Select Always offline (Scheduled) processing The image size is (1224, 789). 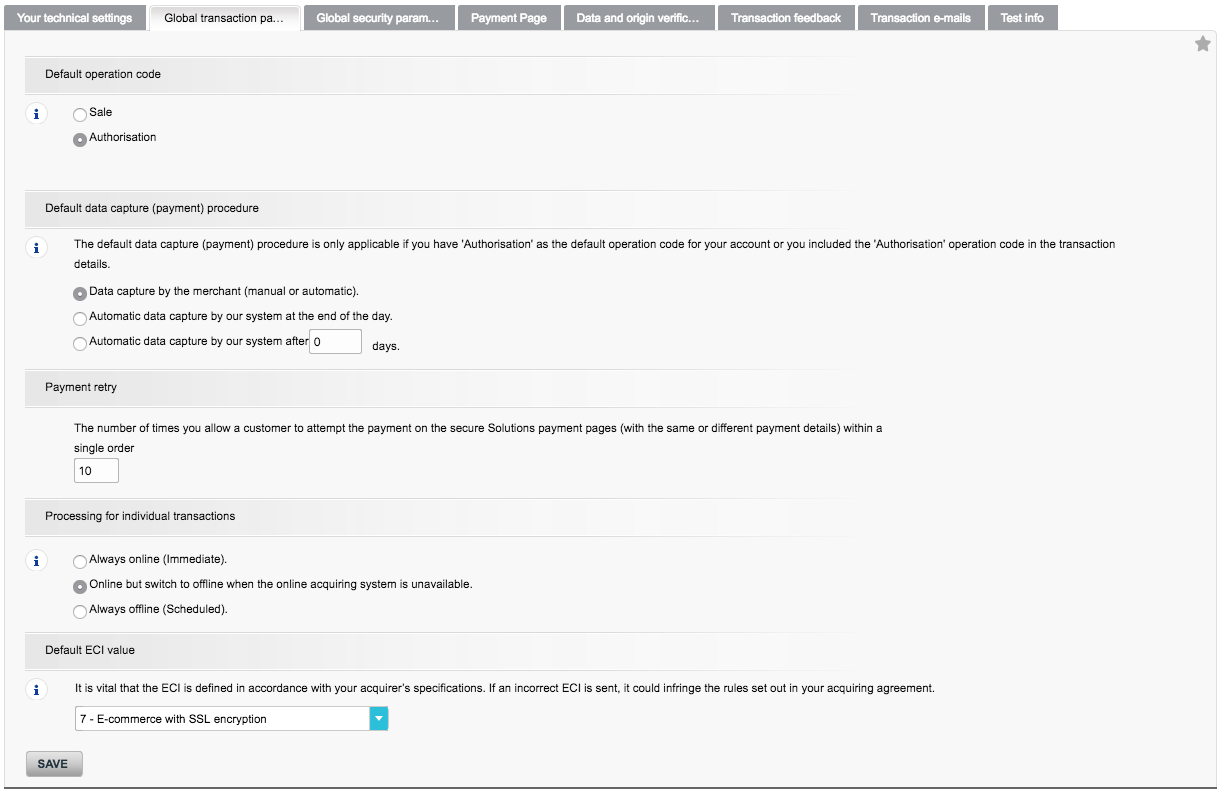click(x=79, y=611)
